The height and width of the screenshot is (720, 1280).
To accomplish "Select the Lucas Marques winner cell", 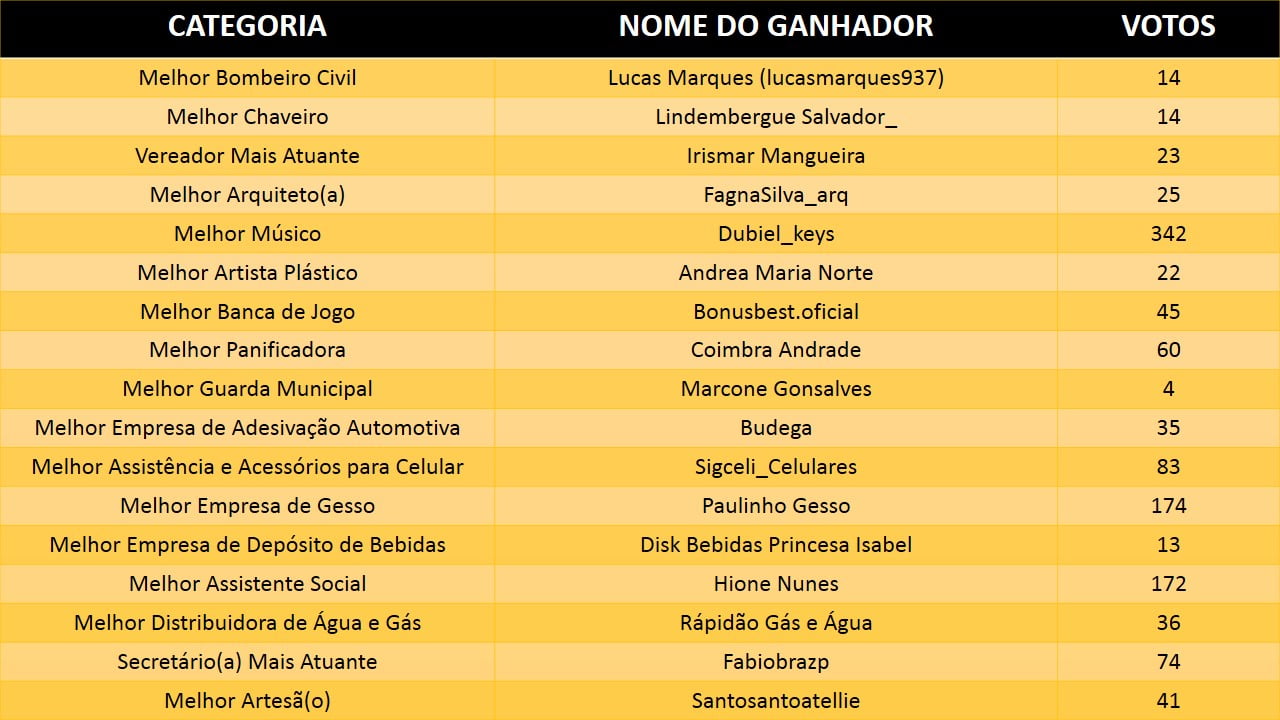I will pyautogui.click(x=776, y=78).
